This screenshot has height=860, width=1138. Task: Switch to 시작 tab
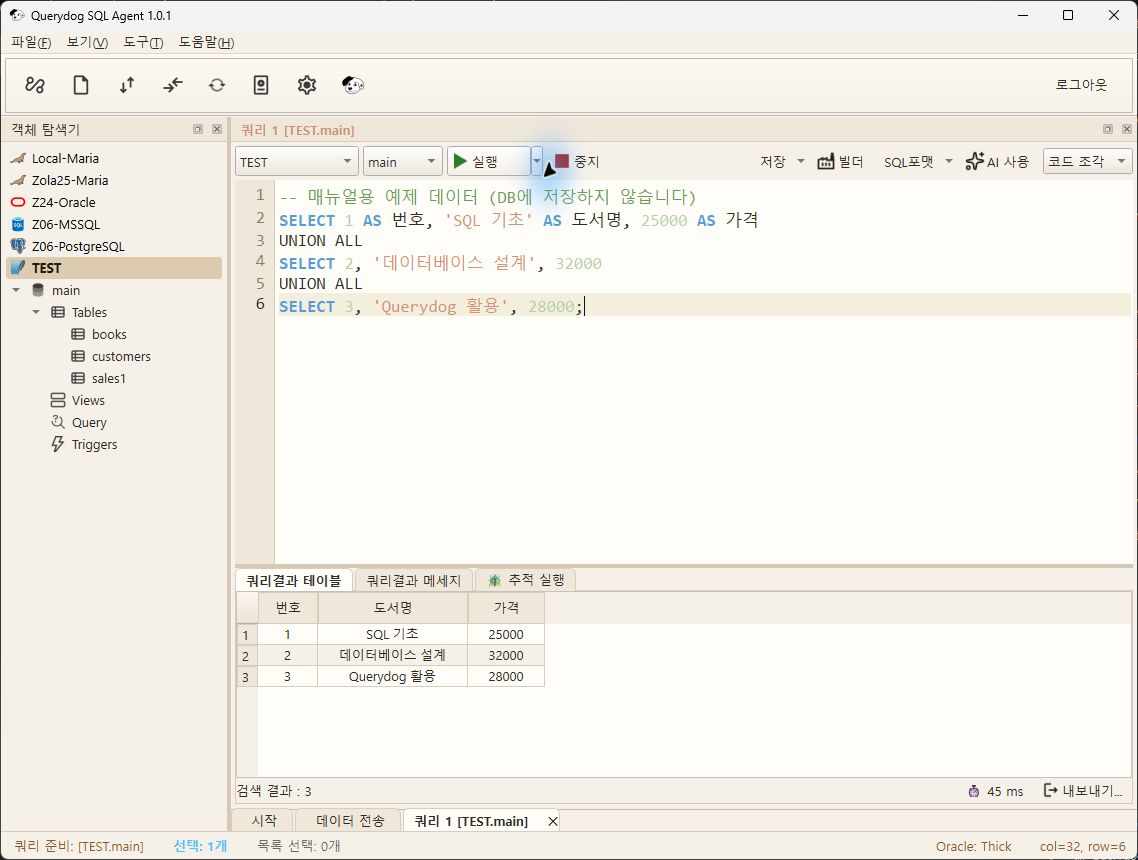pyautogui.click(x=264, y=820)
